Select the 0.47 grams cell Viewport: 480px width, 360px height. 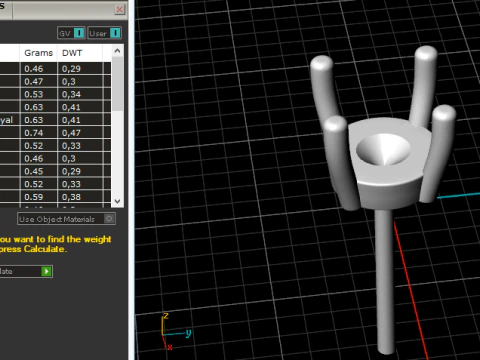coord(38,82)
